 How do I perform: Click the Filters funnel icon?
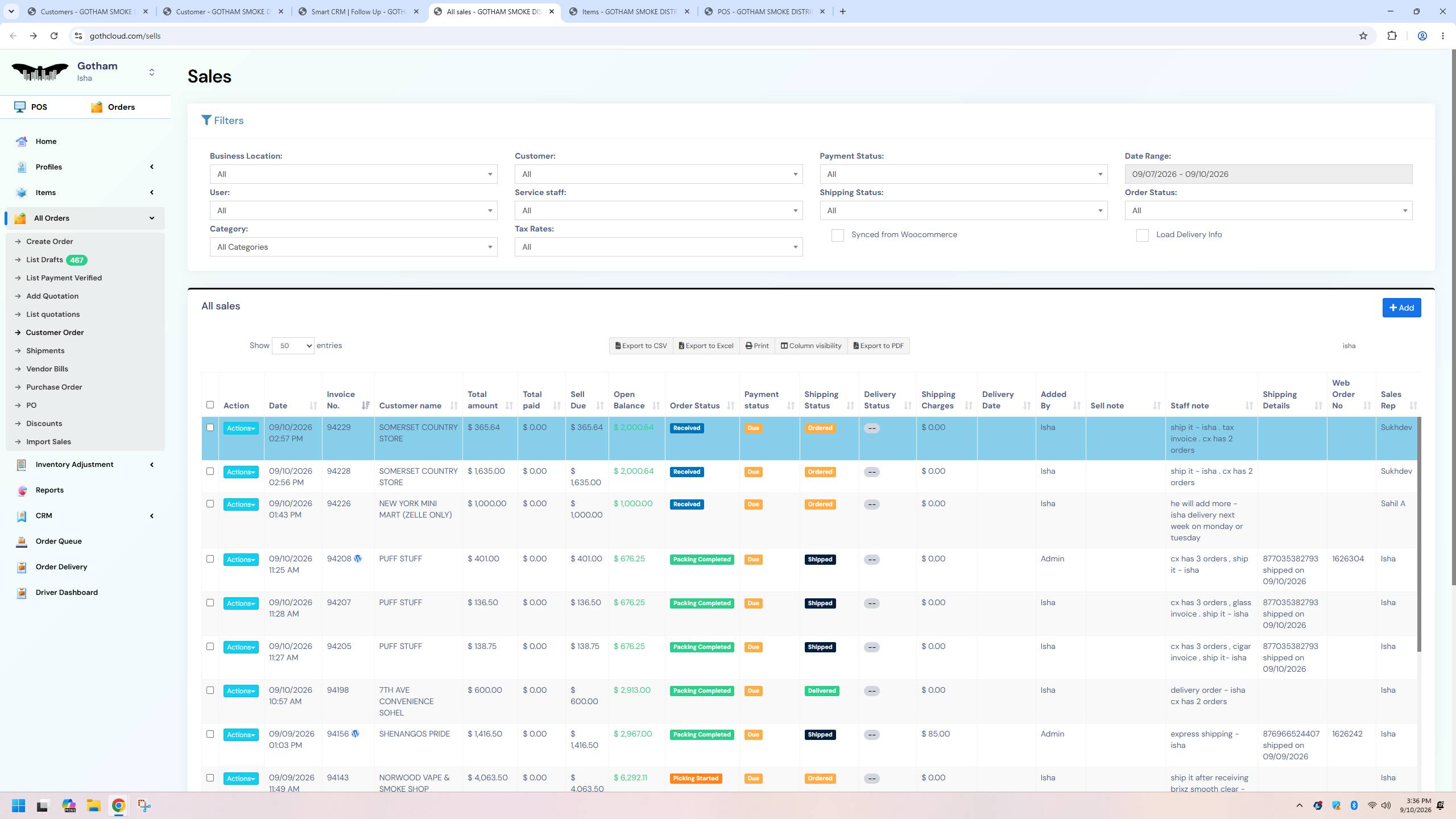coord(206,121)
